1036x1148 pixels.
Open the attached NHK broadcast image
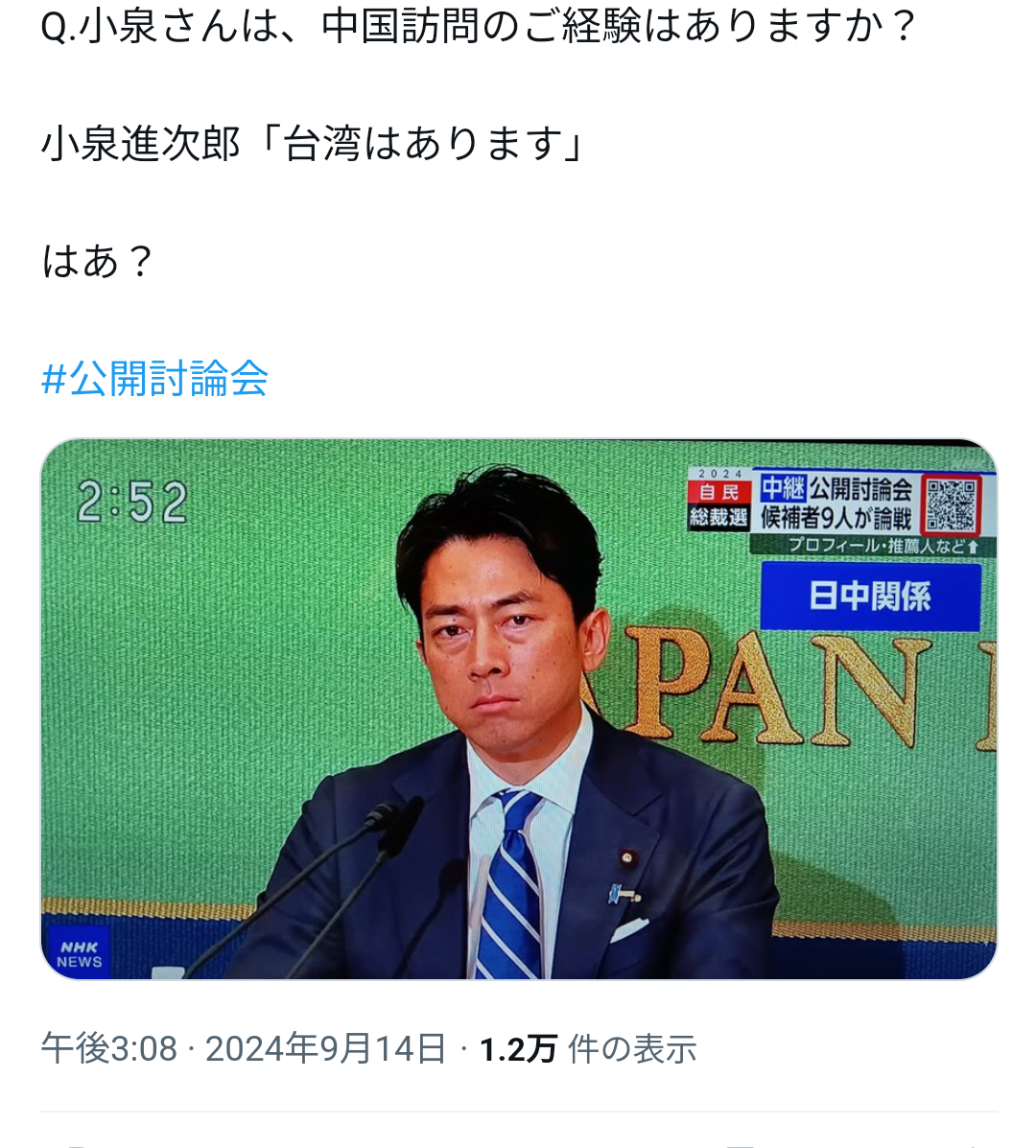518,709
